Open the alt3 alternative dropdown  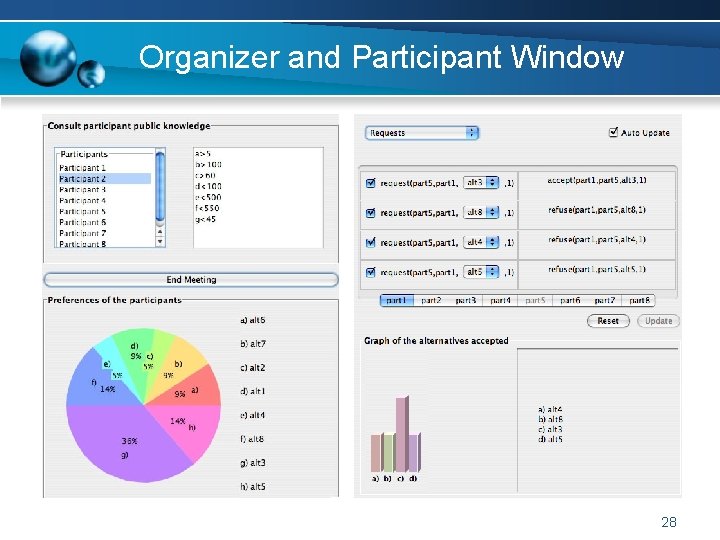(481, 182)
